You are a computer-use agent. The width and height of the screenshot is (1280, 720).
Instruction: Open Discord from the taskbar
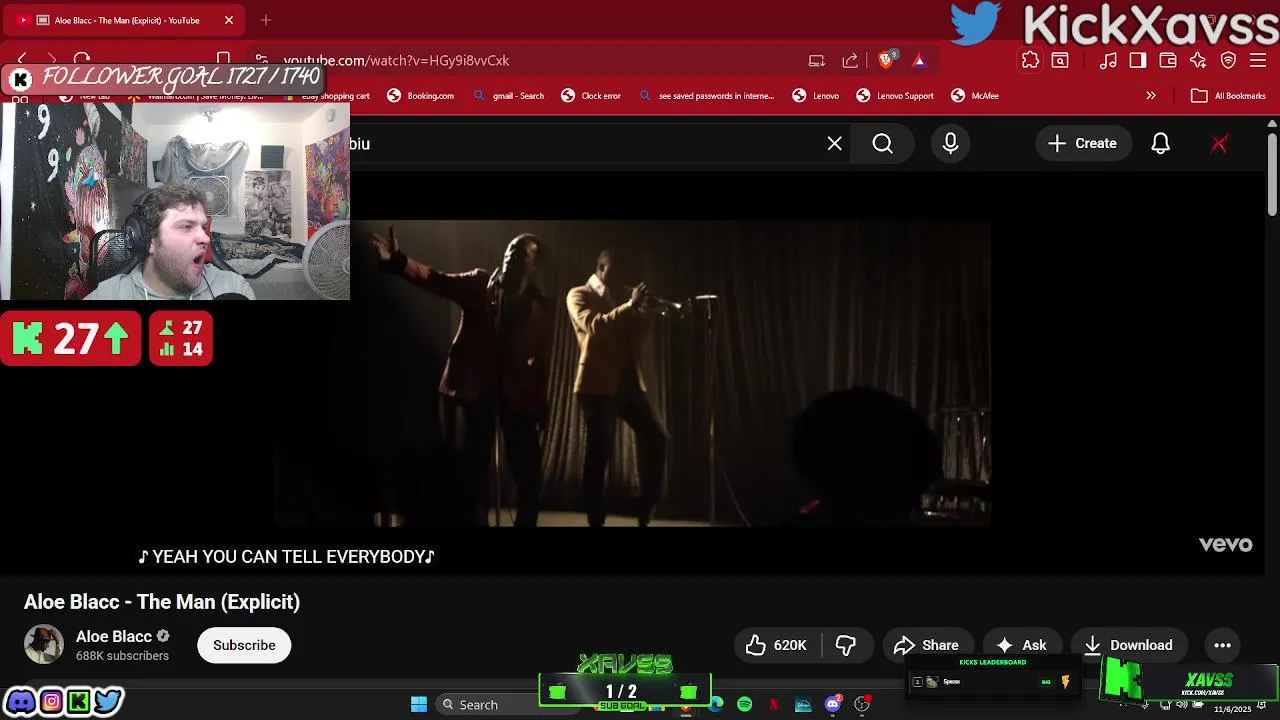click(x=833, y=705)
